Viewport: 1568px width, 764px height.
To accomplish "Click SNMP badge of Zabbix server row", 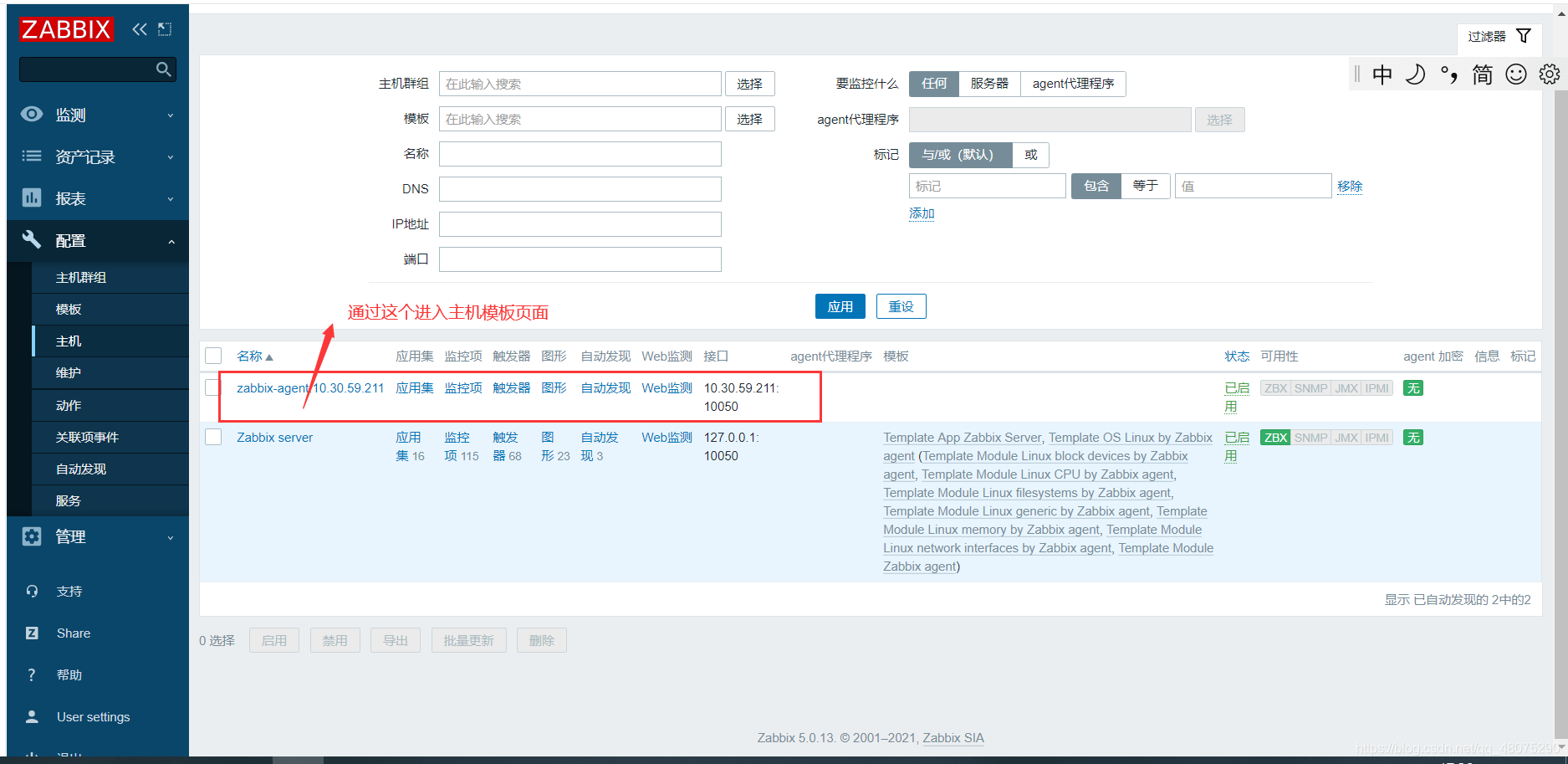I will pos(1310,438).
